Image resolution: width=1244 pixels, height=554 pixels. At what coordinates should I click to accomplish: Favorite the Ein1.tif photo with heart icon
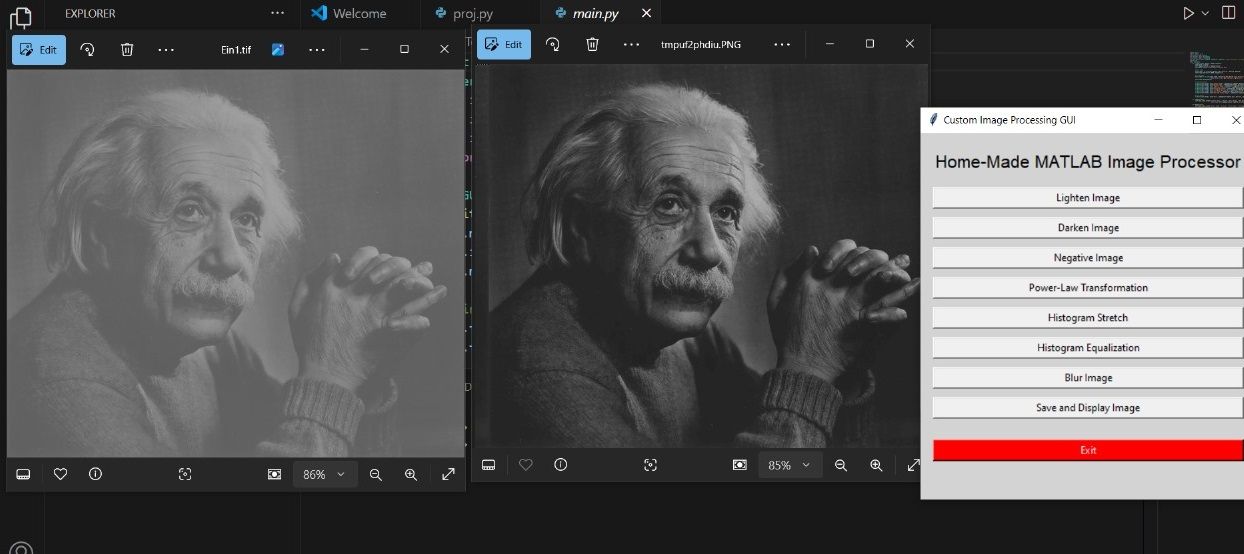pos(60,474)
